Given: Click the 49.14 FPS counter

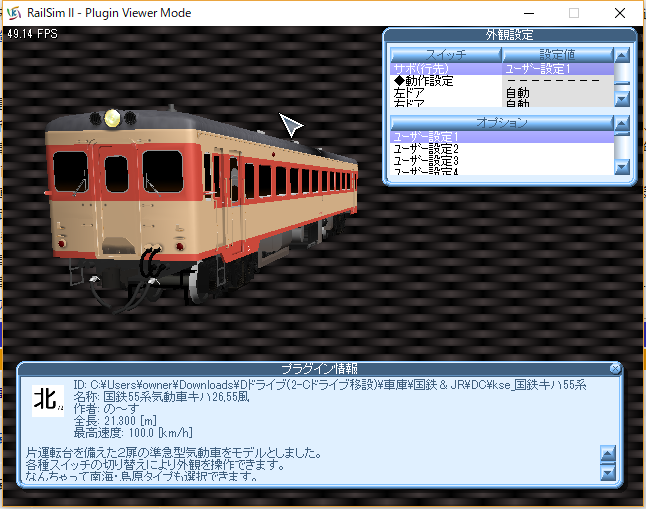Looking at the screenshot, I should pyautogui.click(x=33, y=34).
